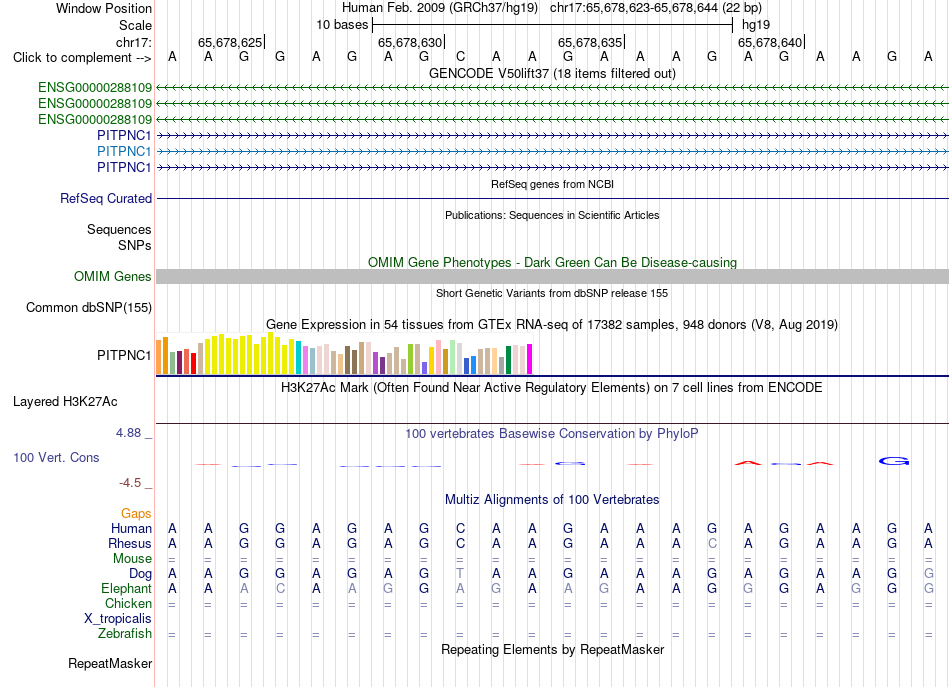The width and height of the screenshot is (950, 687).
Task: Click the gray C in Elephant row
Action: pos(280,588)
